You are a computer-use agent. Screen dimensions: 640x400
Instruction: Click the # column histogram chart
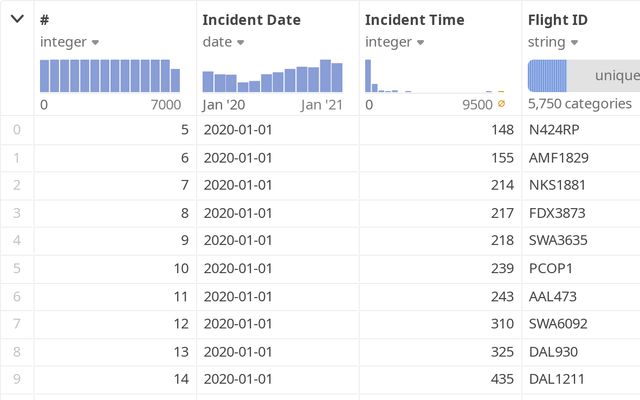click(x=110, y=76)
